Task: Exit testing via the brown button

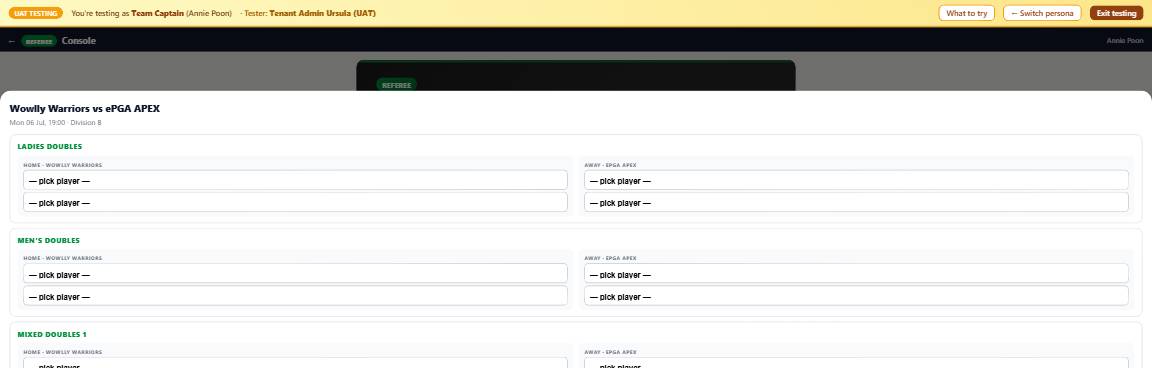Action: pos(1116,13)
